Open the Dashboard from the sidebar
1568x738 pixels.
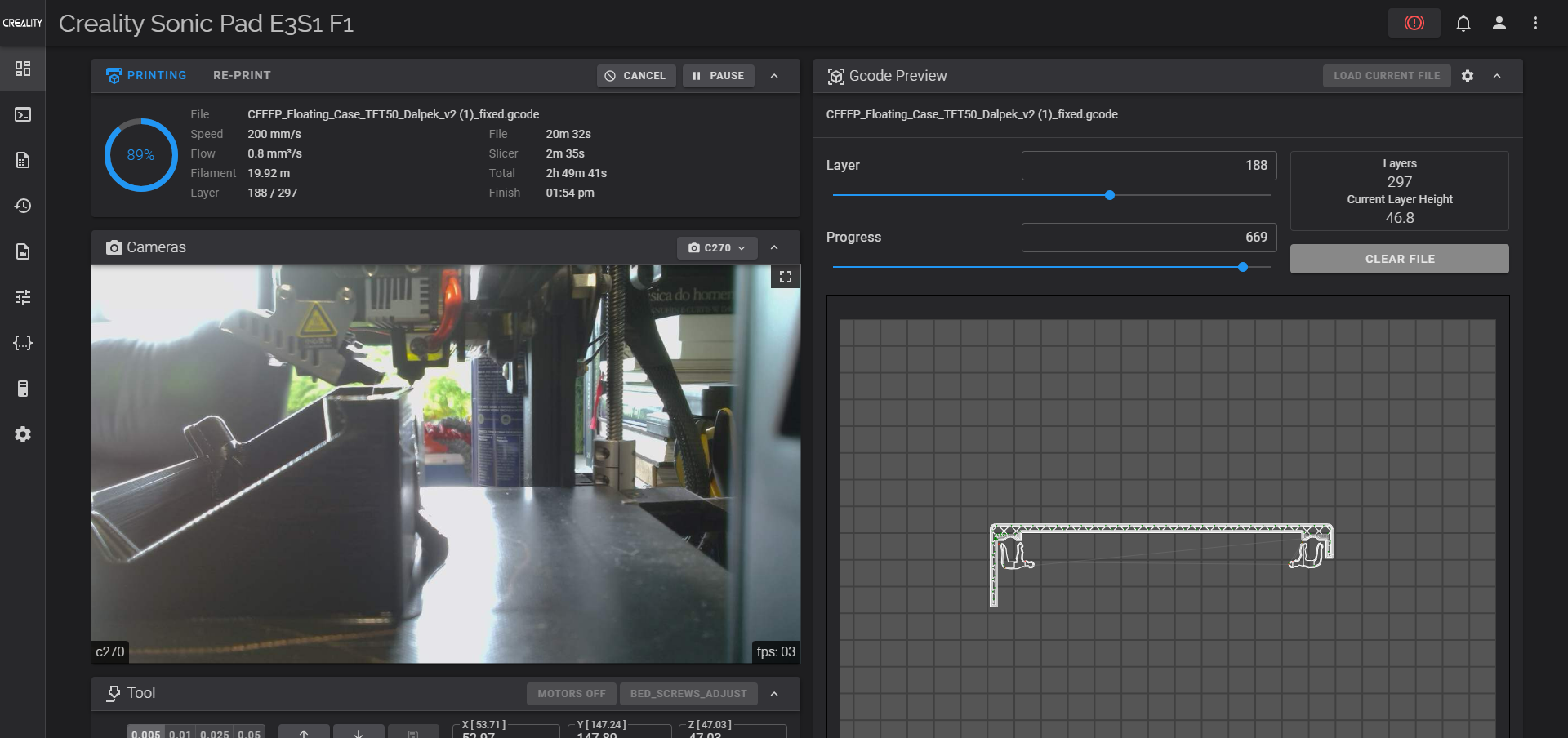coord(23,69)
